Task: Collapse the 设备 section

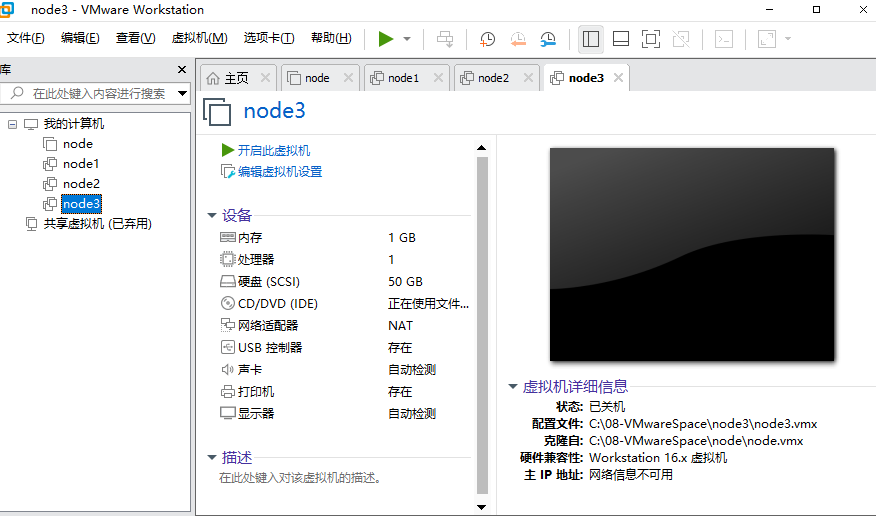Action: pyautogui.click(x=212, y=215)
